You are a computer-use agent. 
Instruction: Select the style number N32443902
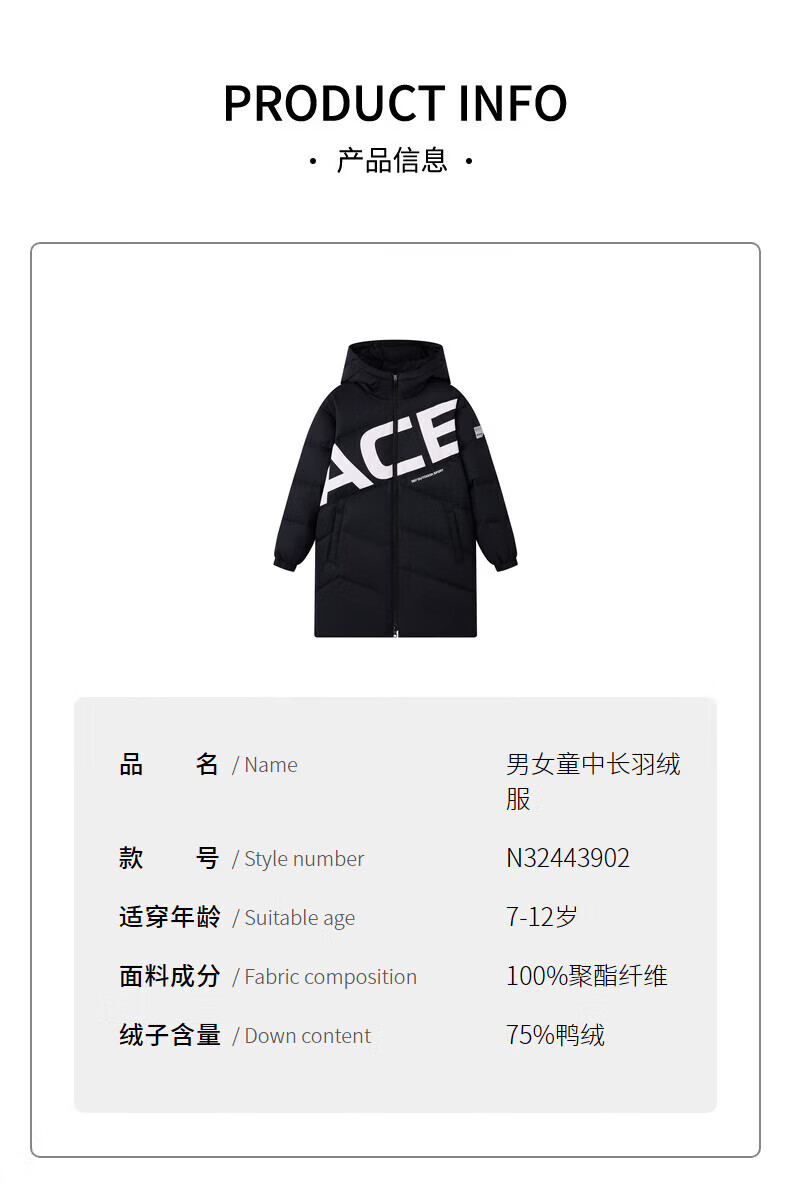(568, 858)
